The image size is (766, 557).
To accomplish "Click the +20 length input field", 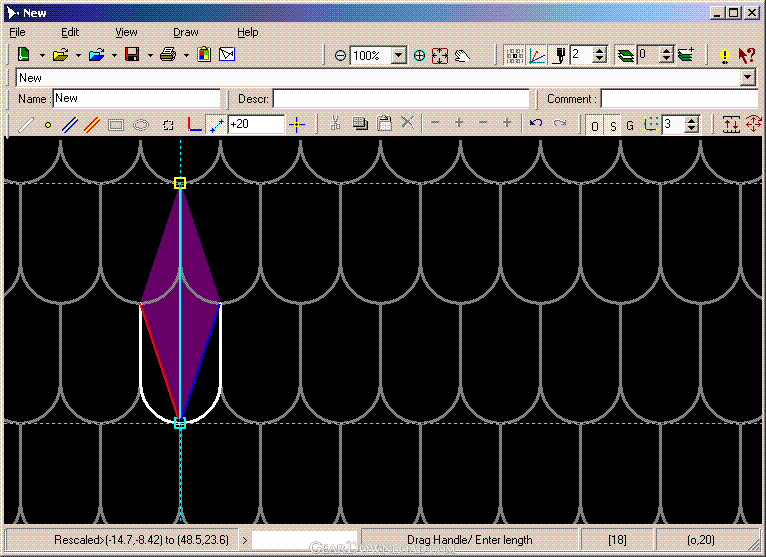I will coord(256,124).
